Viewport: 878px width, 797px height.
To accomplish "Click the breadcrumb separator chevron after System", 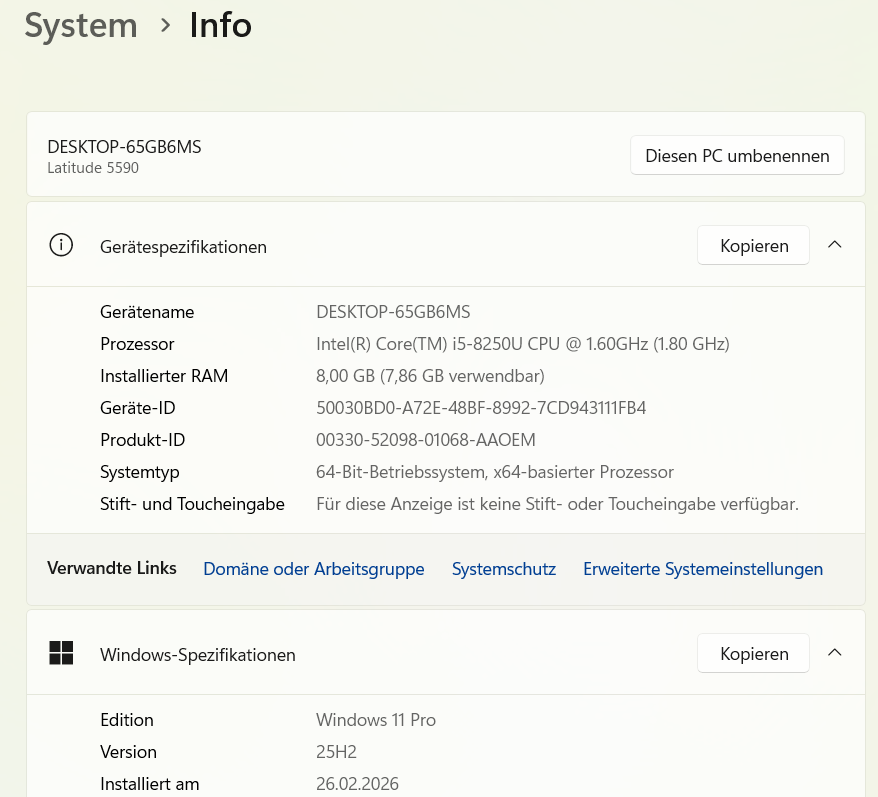I will pyautogui.click(x=165, y=25).
